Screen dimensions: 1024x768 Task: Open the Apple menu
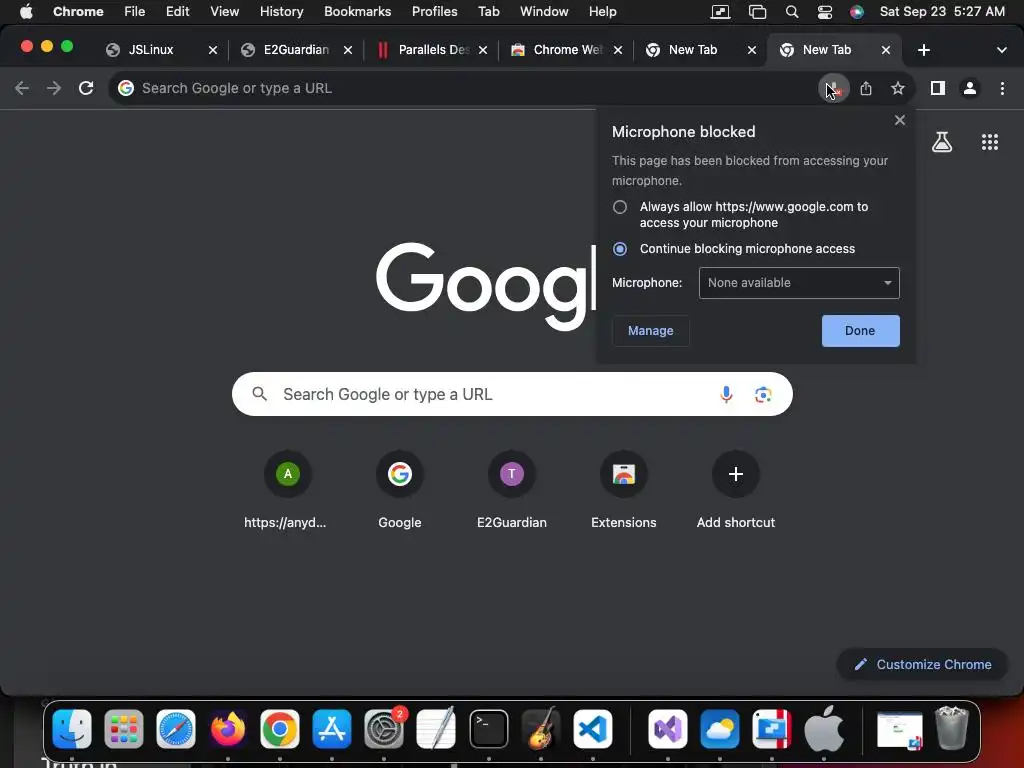pos(26,12)
